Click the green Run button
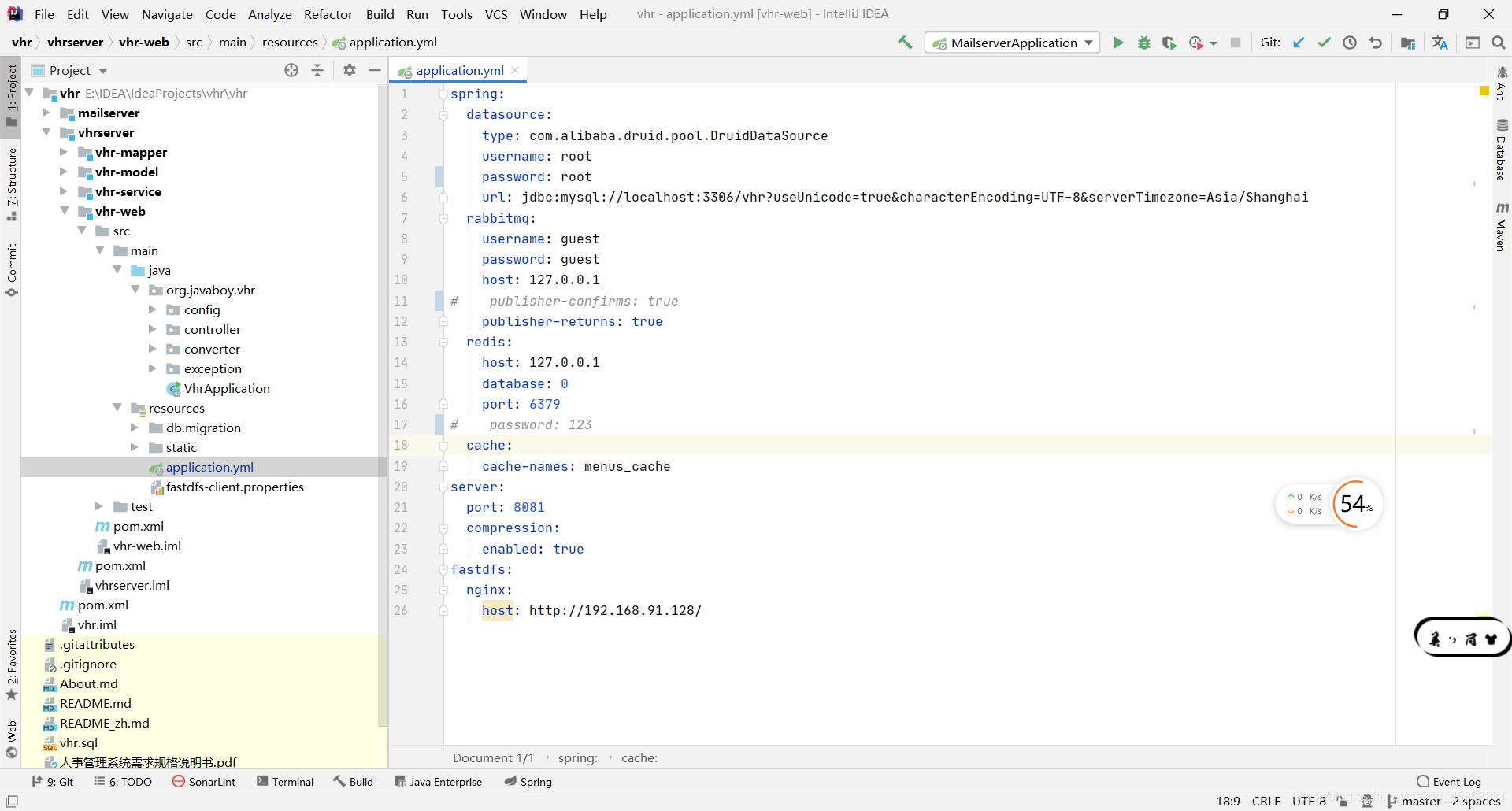This screenshot has height=811, width=1512. (x=1117, y=43)
